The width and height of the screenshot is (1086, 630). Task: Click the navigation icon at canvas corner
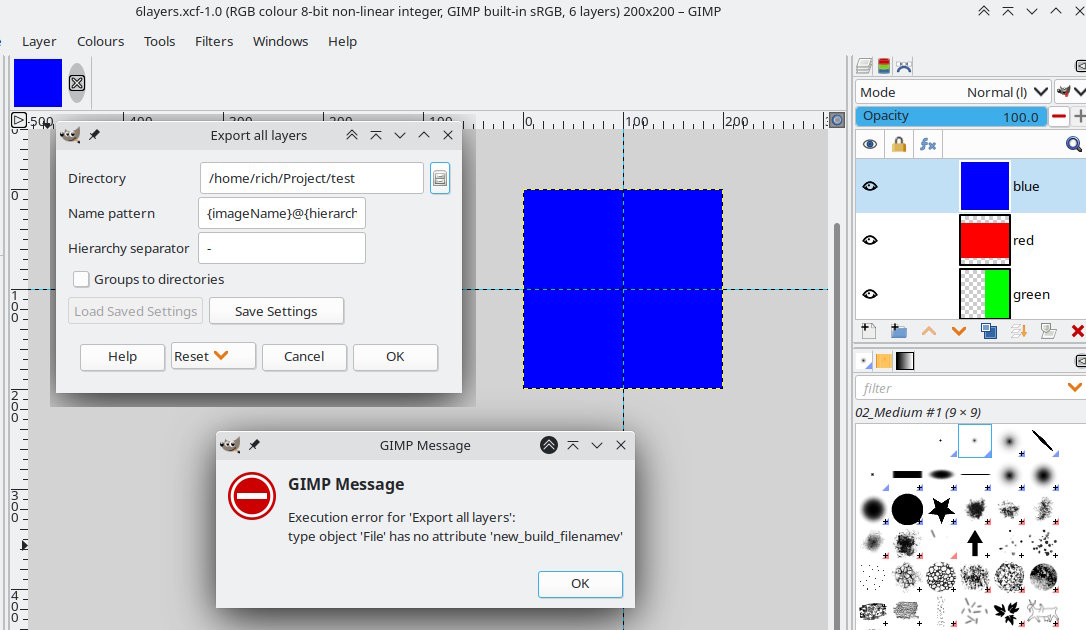837,120
